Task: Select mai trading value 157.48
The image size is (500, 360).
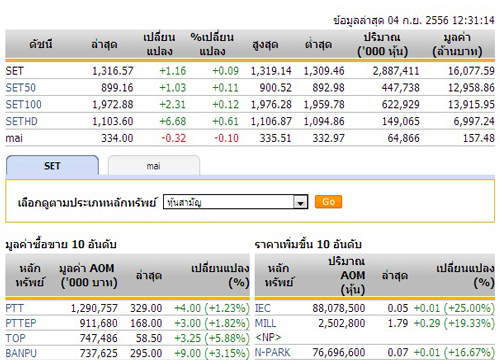Action: 479,138
